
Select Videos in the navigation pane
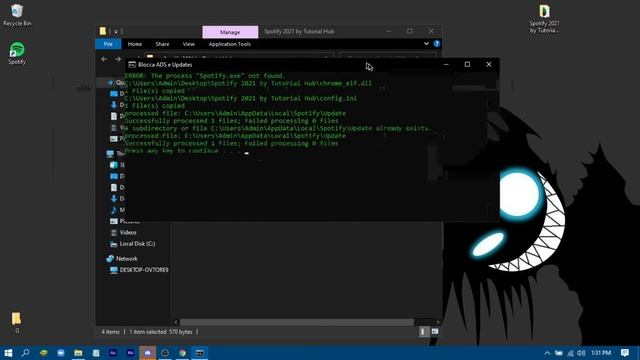128,232
